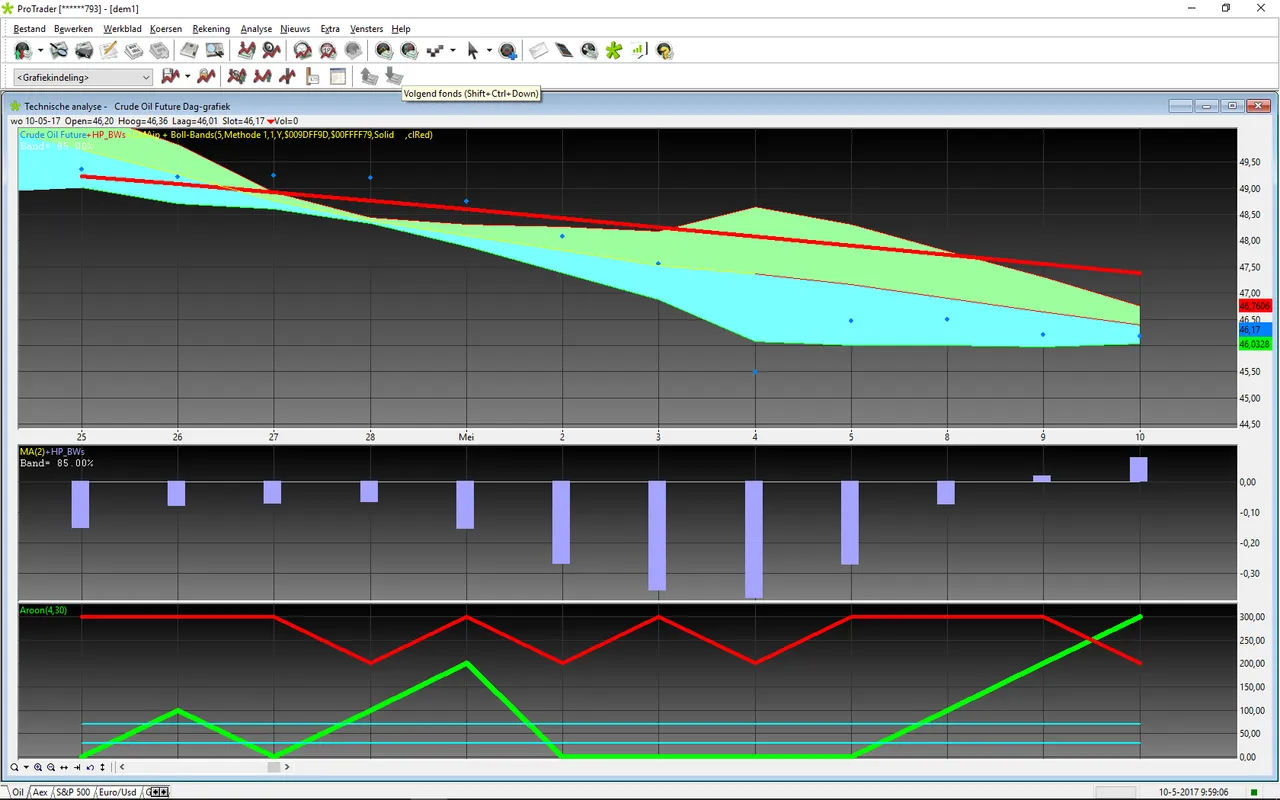
Task: Click the globe with blue plus icon
Action: point(507,50)
